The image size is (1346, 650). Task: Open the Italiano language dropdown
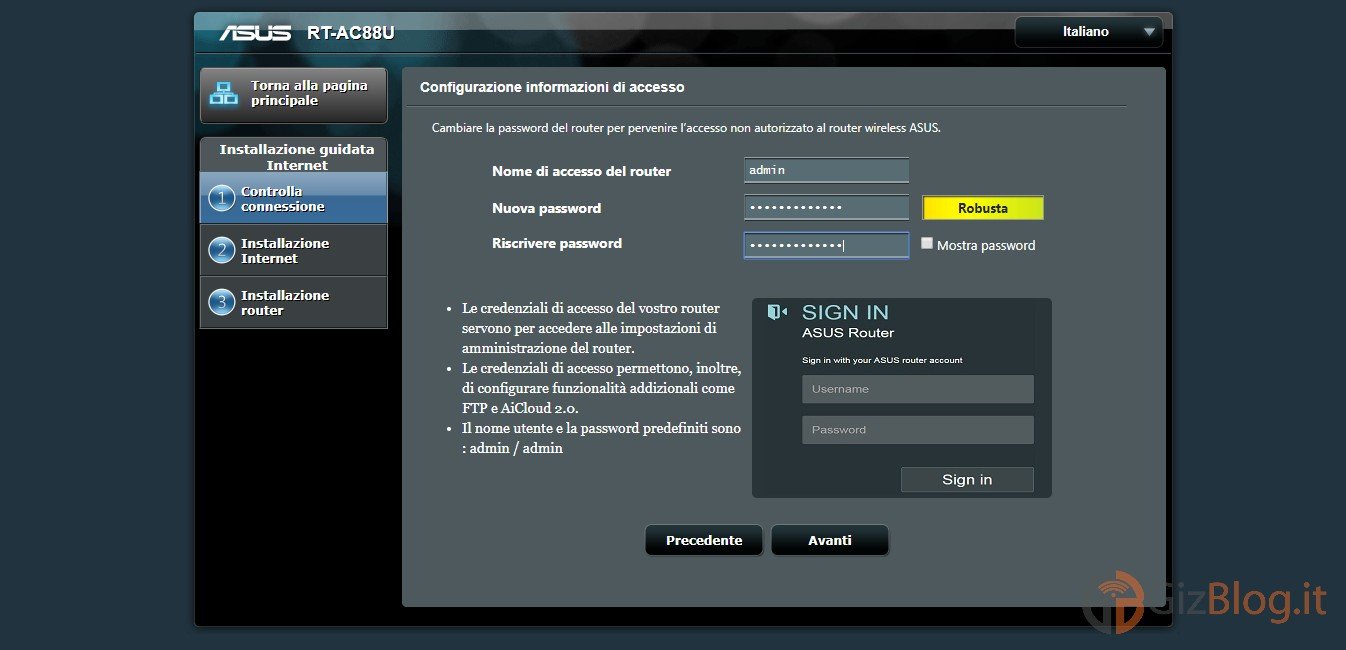coord(1088,32)
